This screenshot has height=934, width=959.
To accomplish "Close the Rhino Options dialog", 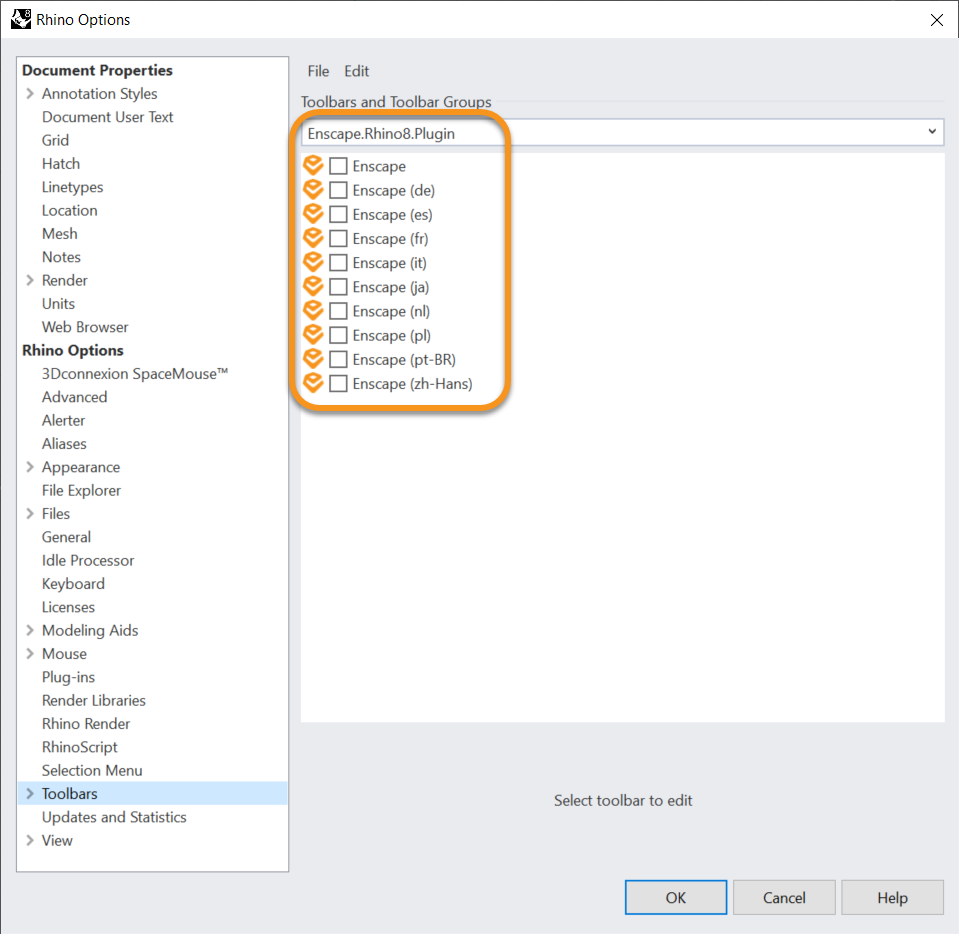I will [x=936, y=20].
